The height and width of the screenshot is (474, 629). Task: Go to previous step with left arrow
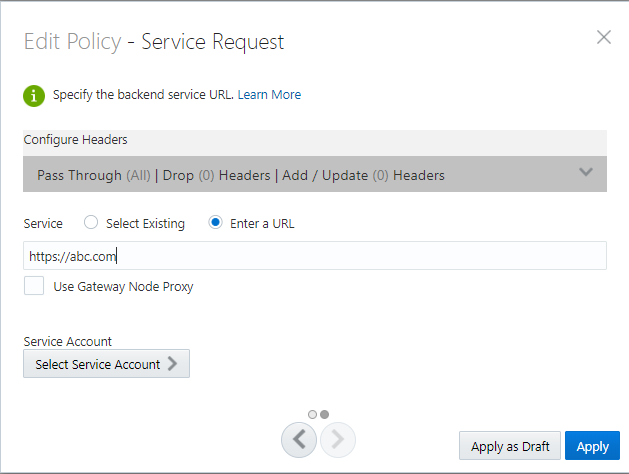point(300,439)
